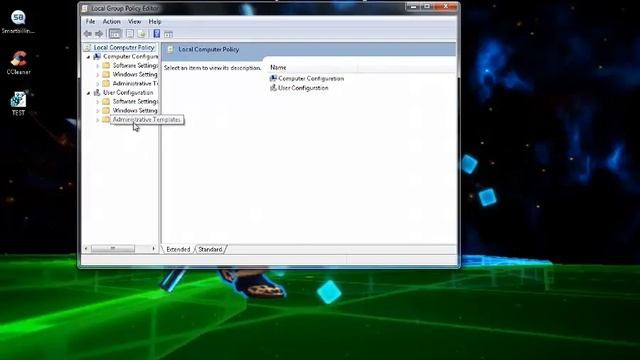This screenshot has height=360, width=640.
Task: Click the folder icon of Windows Settings under User Configuration
Action: point(106,110)
